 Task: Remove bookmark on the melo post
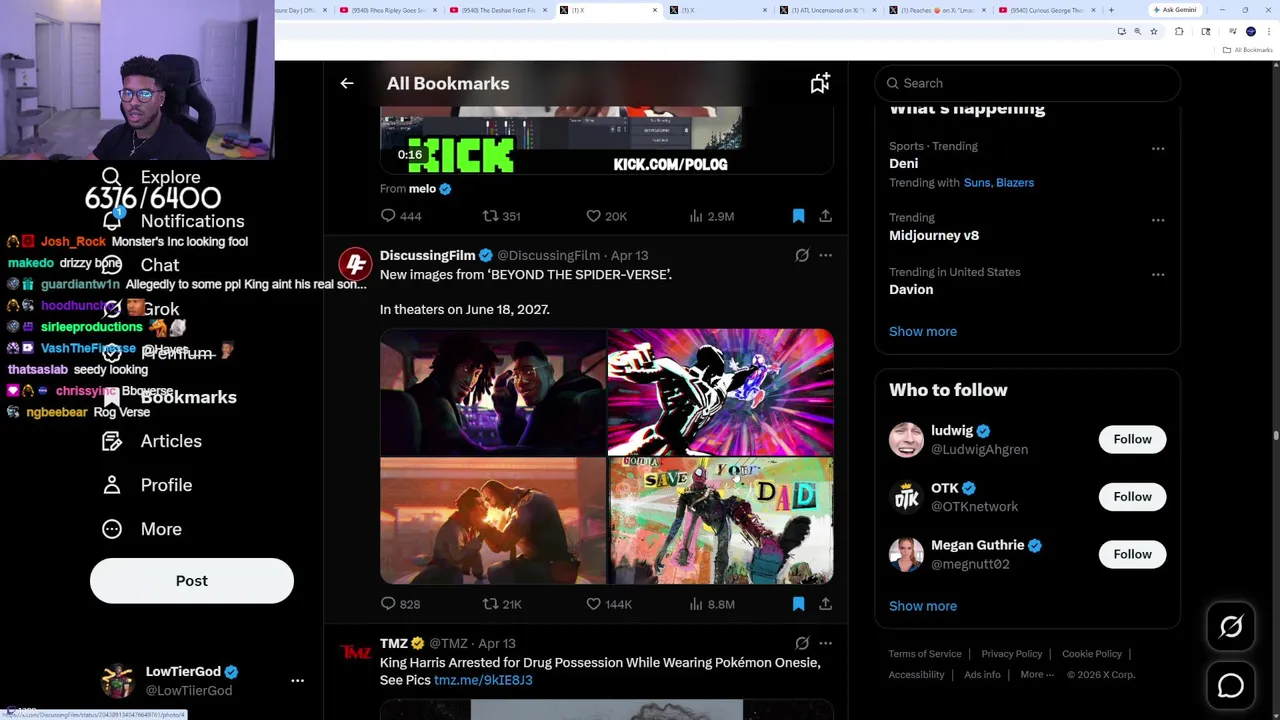click(798, 216)
